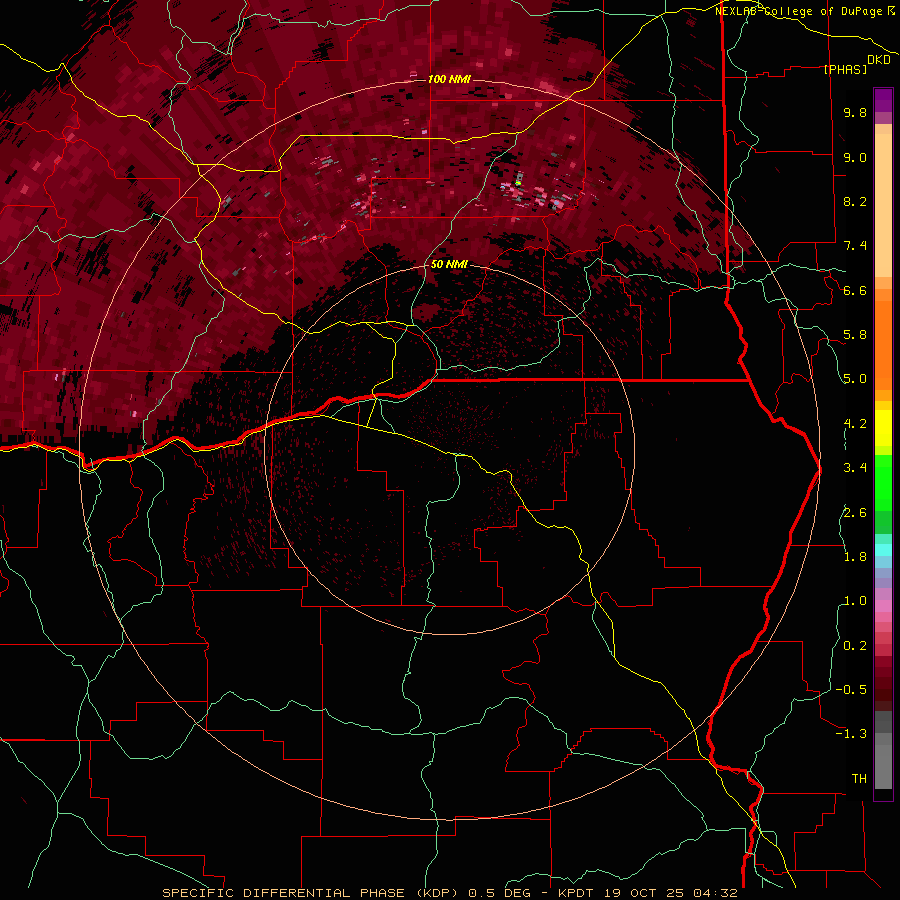Click the 100 NMI range ring label
Screen dimensions: 900x900
tap(449, 79)
